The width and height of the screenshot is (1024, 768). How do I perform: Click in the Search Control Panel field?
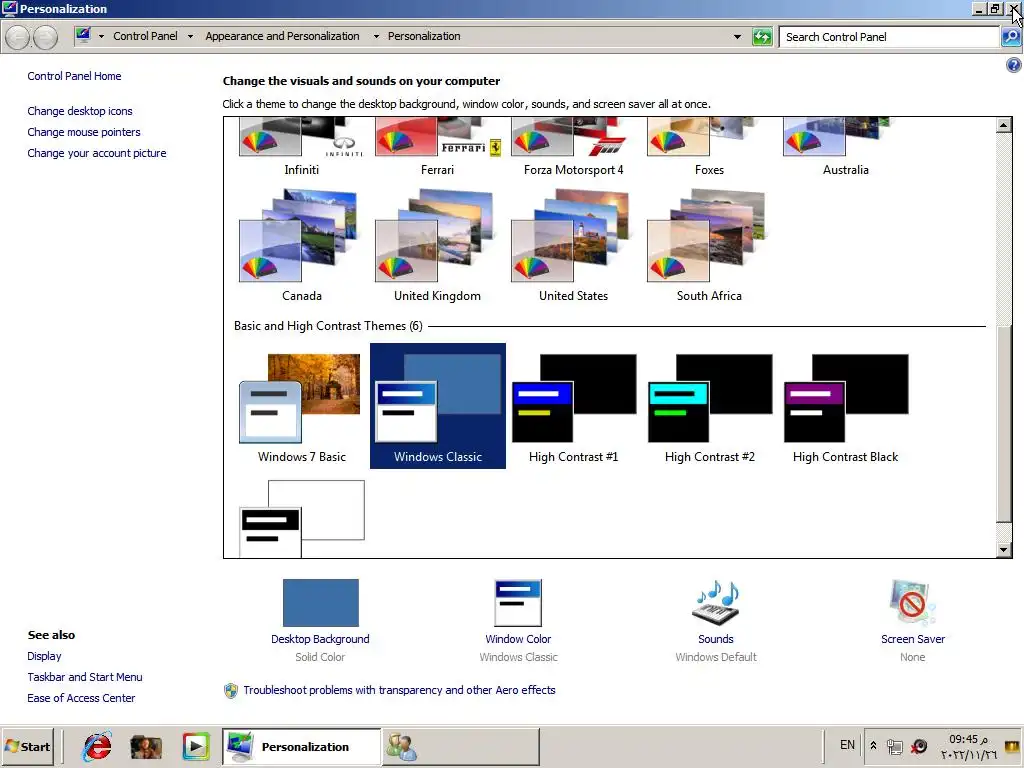pos(889,37)
